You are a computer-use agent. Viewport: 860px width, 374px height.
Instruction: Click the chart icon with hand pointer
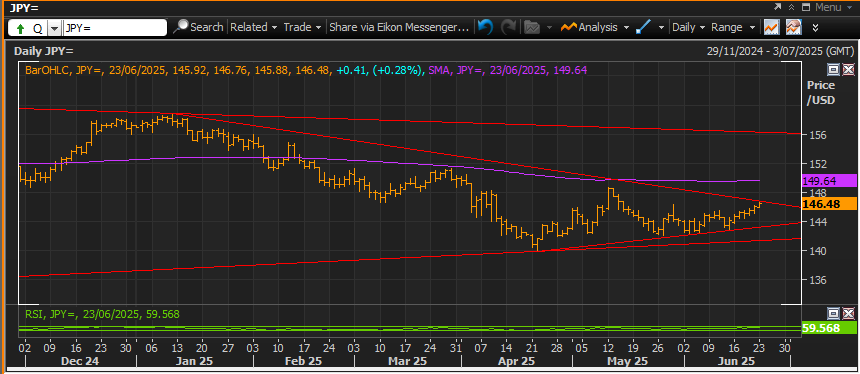pos(793,27)
